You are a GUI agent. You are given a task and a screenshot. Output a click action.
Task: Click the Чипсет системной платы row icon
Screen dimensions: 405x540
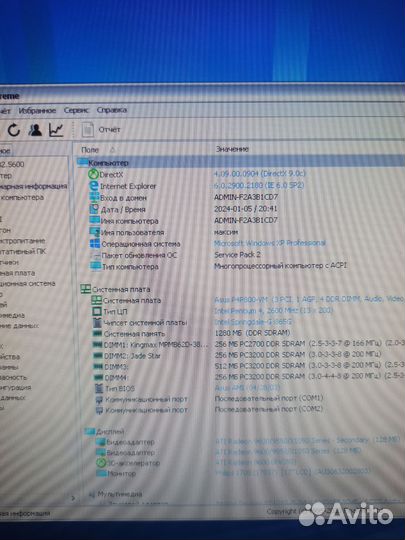pos(97,323)
